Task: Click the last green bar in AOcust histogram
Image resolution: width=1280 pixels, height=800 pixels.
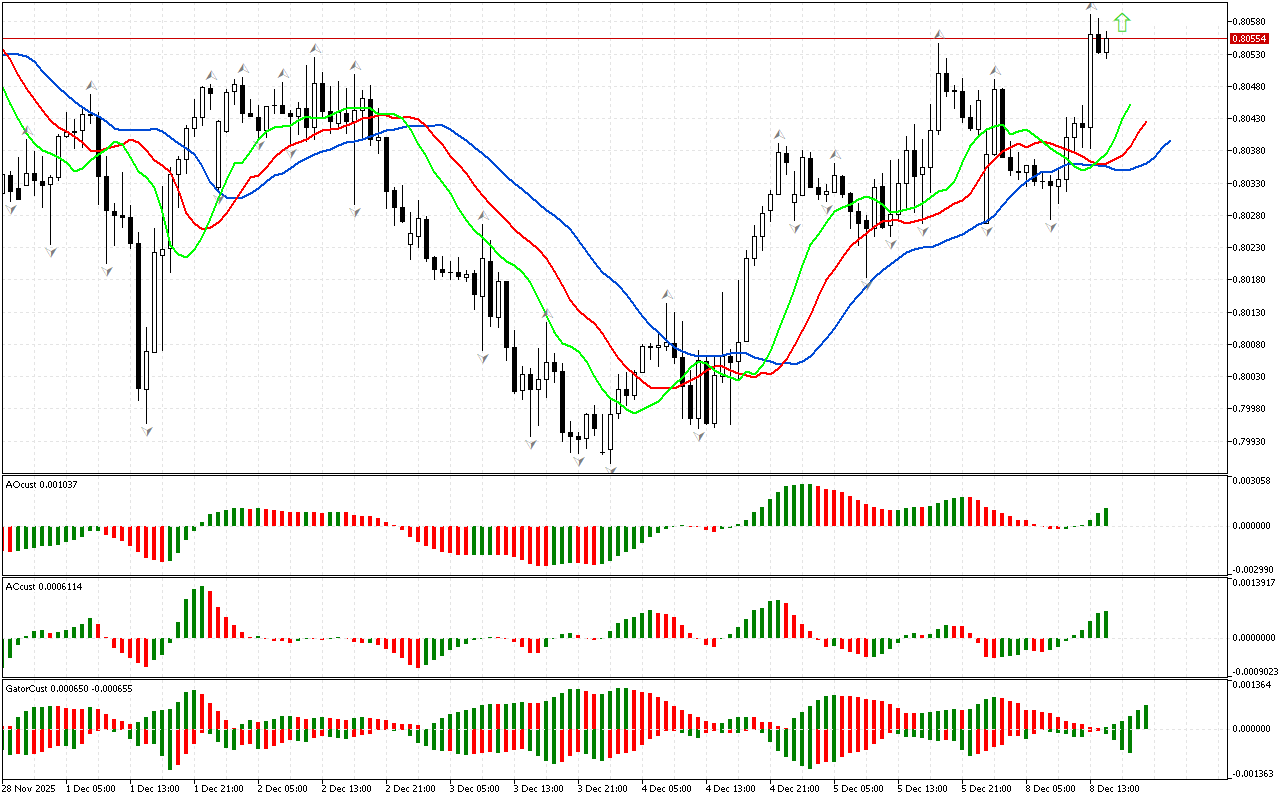Action: coord(1105,517)
